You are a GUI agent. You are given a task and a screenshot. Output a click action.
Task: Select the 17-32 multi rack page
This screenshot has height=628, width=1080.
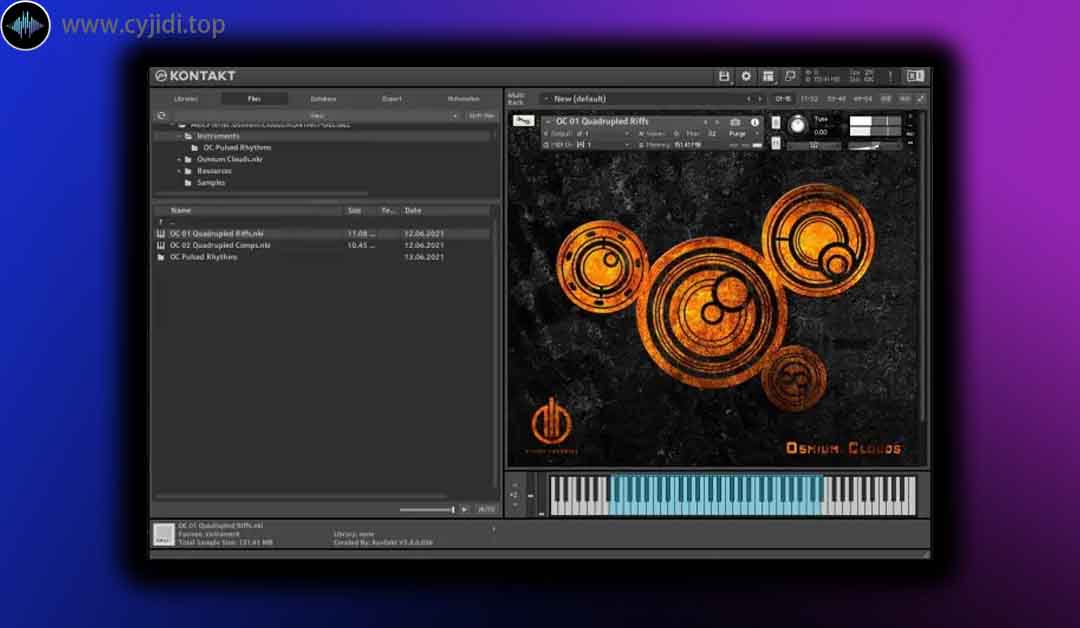click(809, 99)
